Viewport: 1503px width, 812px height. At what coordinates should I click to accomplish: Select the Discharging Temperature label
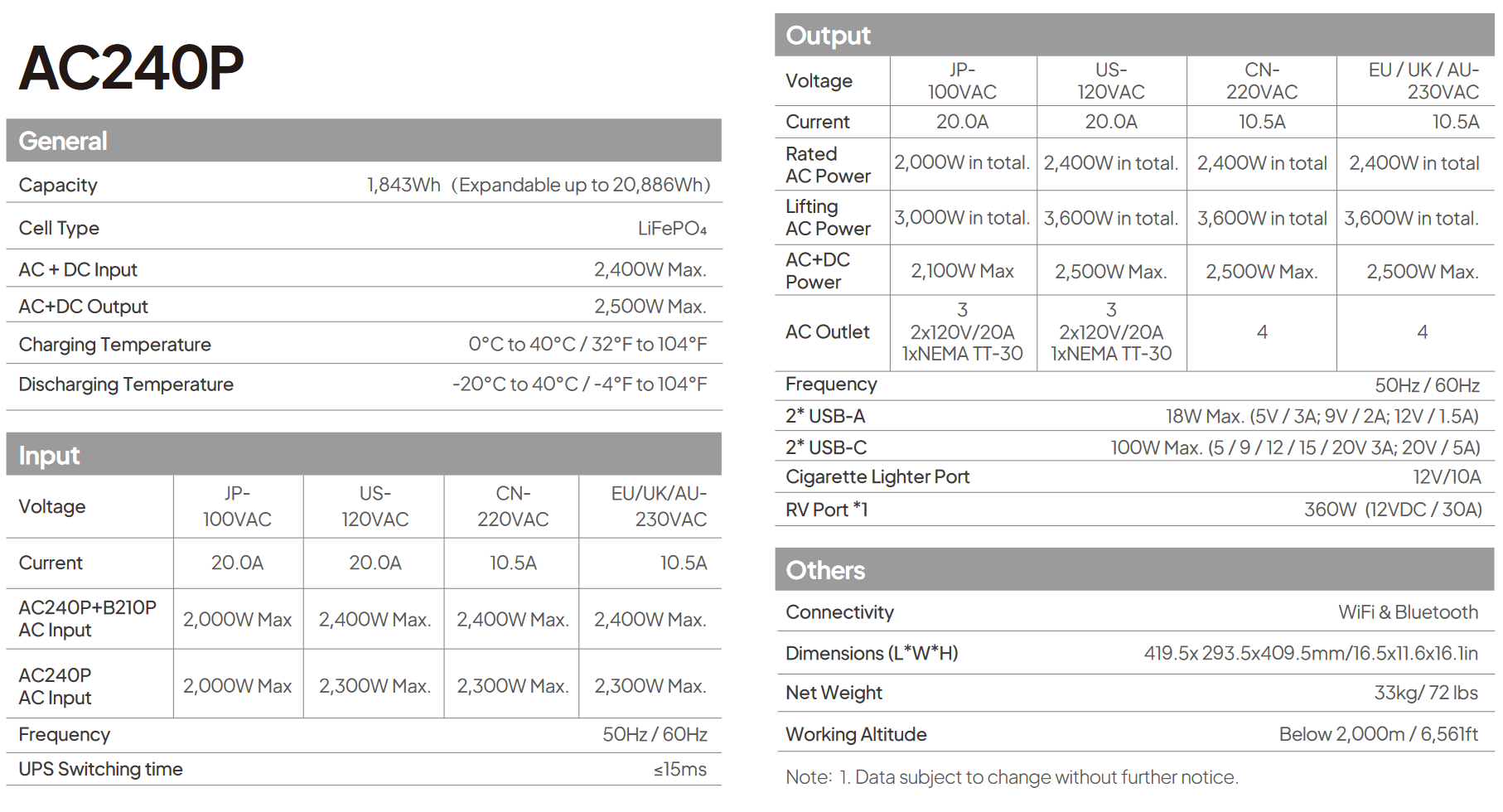point(126,384)
